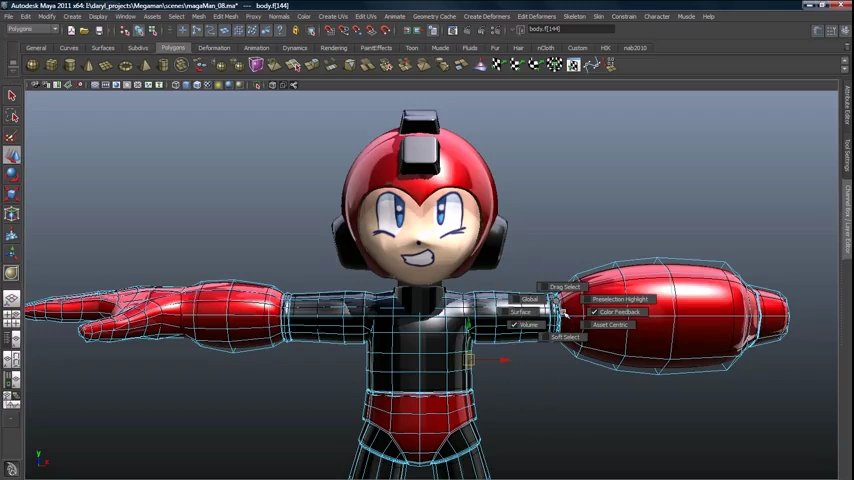Click the question mark snap icon
854x480 pixels.
click(279, 31)
